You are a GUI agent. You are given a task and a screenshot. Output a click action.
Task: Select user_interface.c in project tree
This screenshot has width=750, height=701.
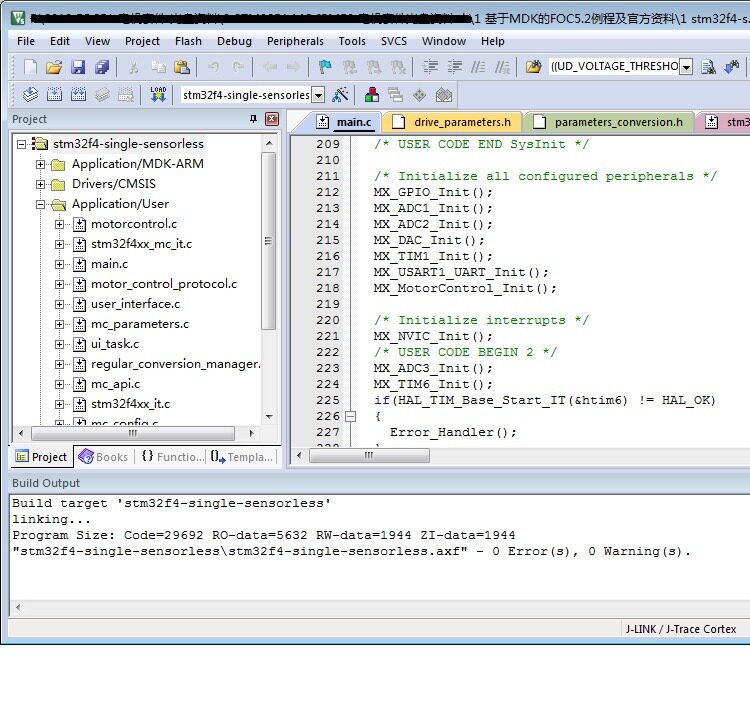tap(135, 304)
